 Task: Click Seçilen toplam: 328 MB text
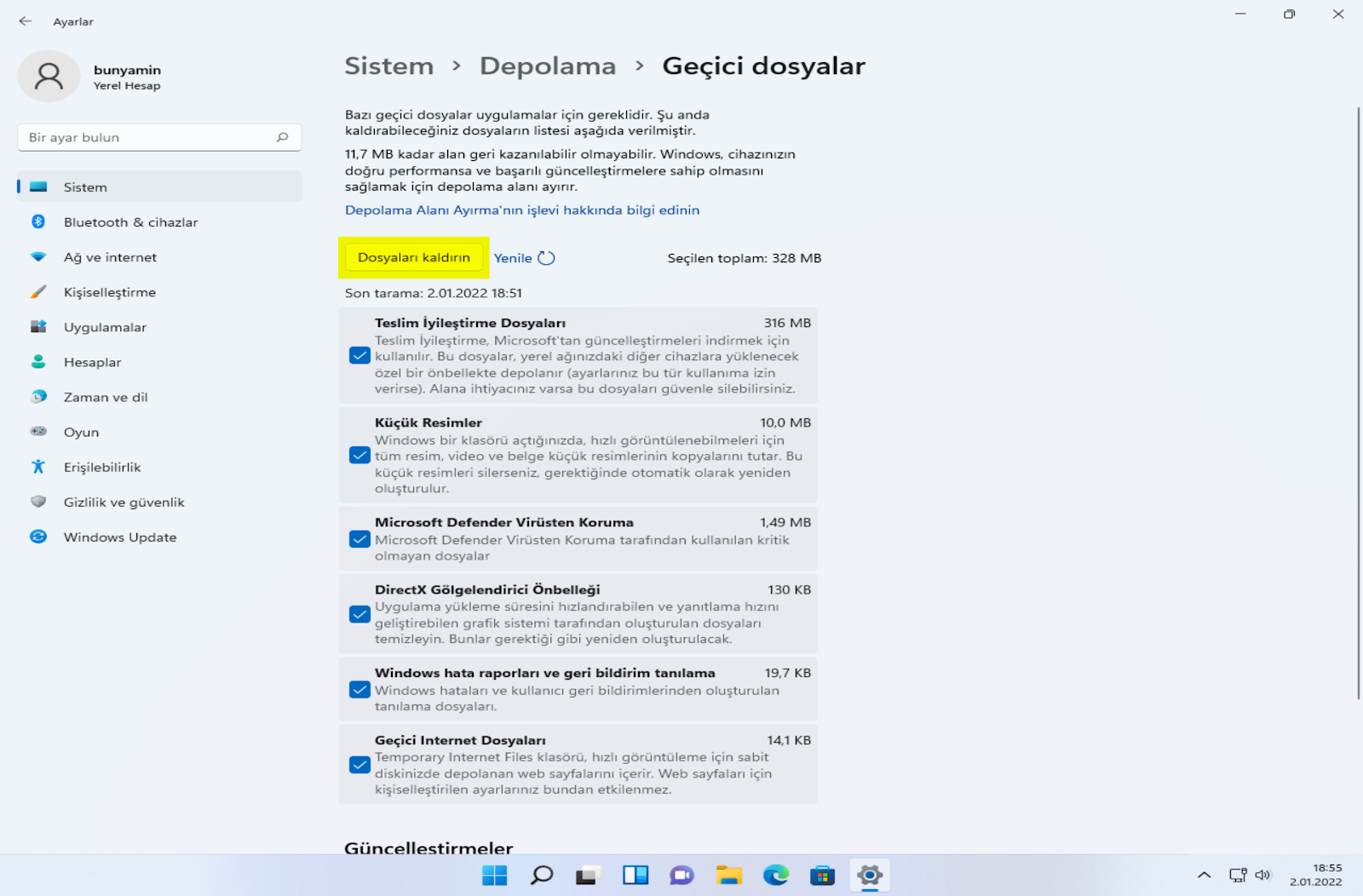744,258
